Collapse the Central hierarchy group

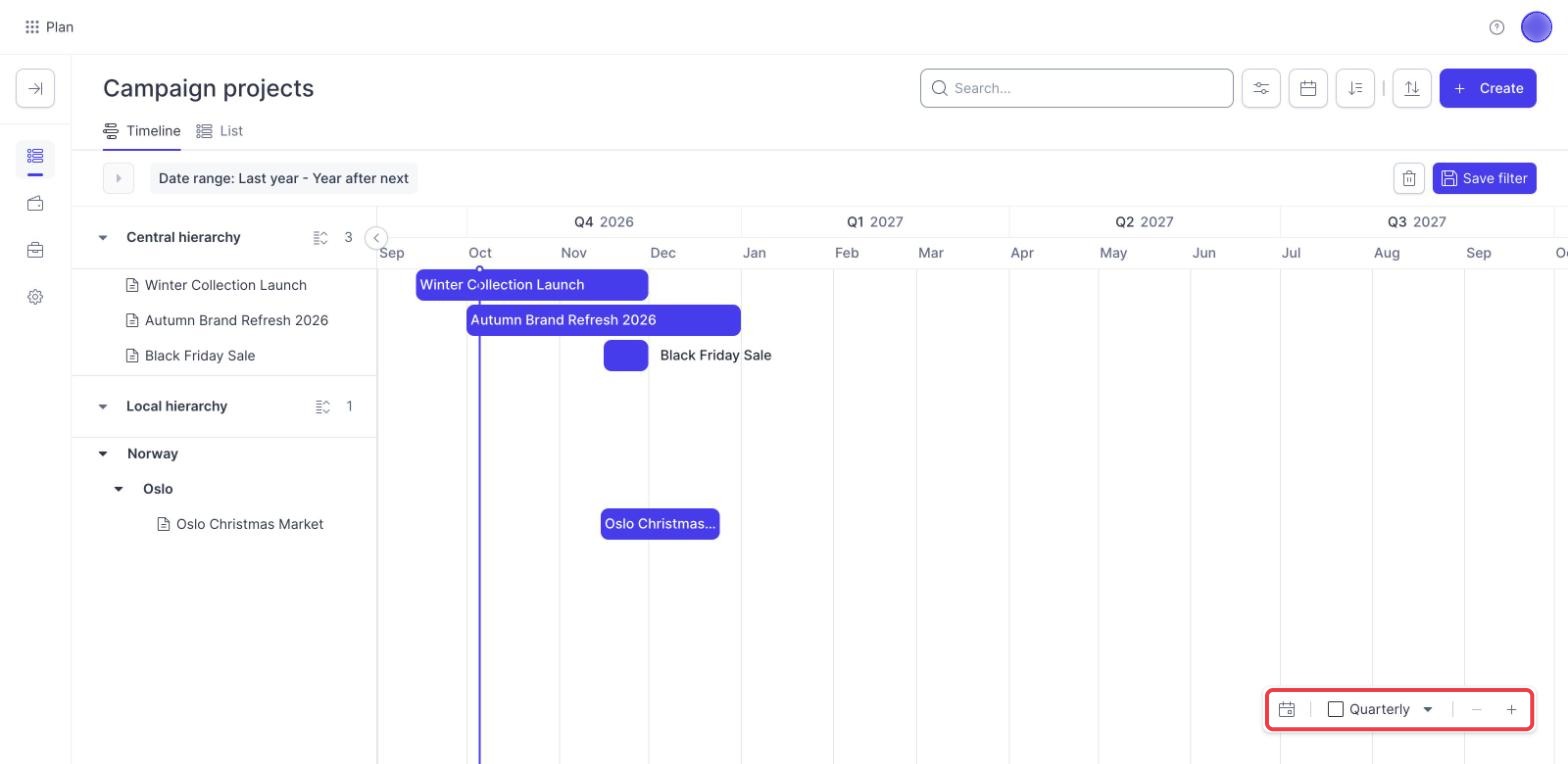(x=102, y=238)
